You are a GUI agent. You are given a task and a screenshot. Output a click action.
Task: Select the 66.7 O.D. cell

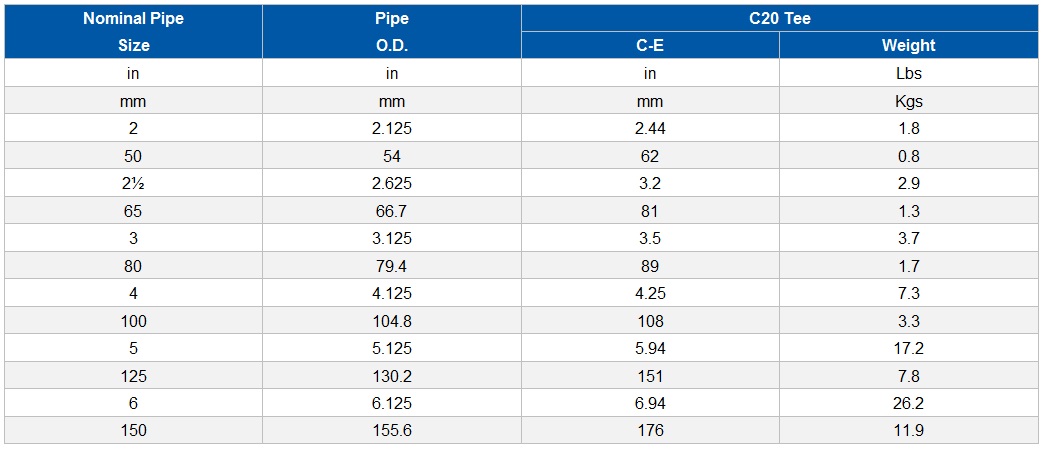[x=392, y=211]
